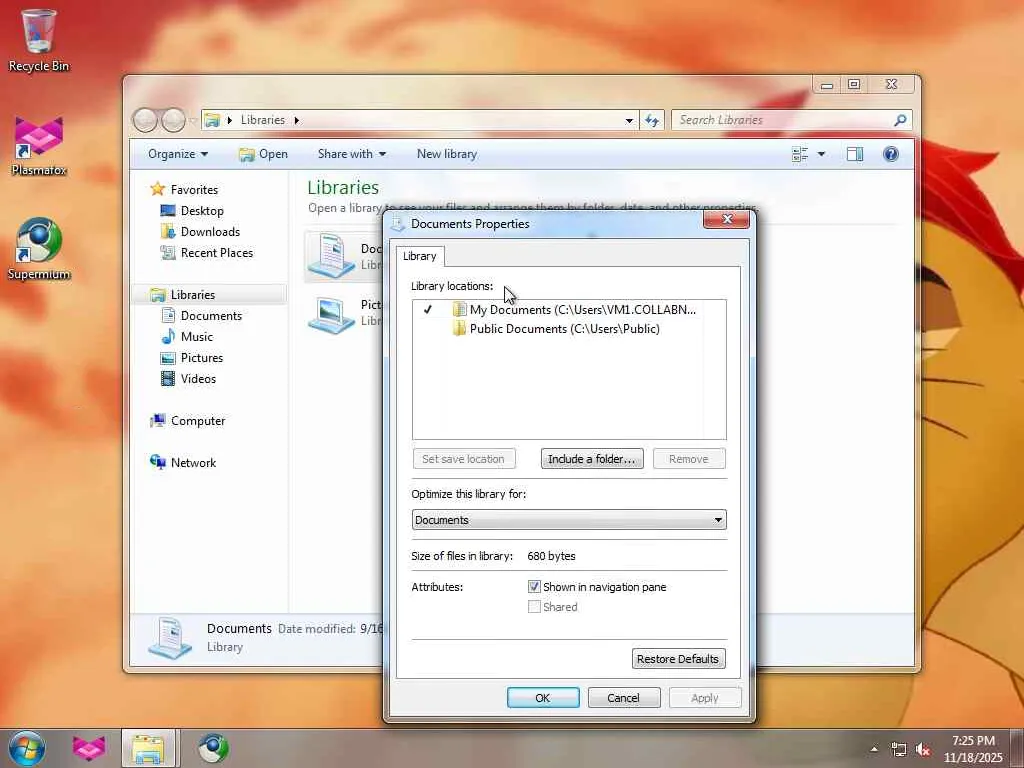The width and height of the screenshot is (1024, 768).
Task: Click the breadcrumb arrow after Libraries
Action: click(x=296, y=120)
